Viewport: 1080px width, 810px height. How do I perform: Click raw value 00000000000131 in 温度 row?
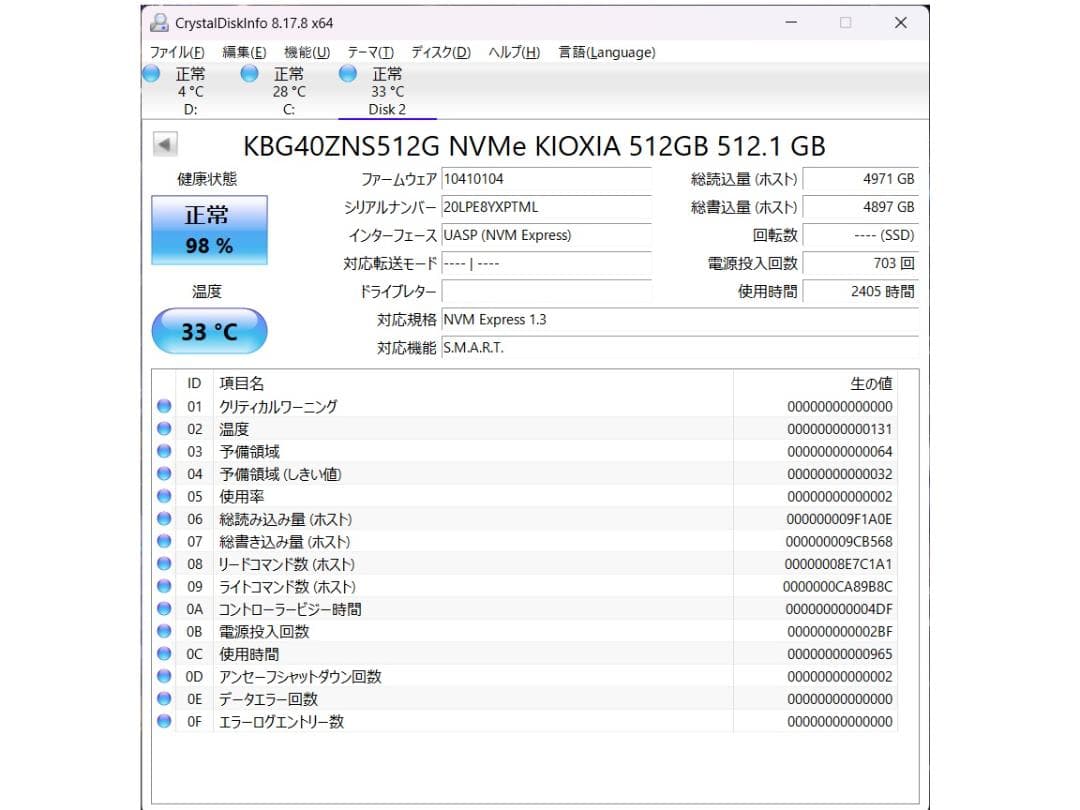(840, 429)
